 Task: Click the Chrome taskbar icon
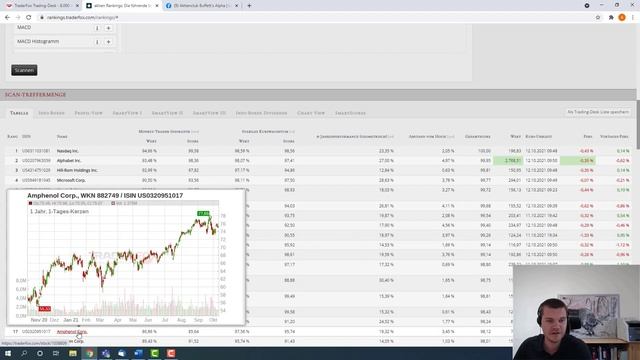(89, 353)
